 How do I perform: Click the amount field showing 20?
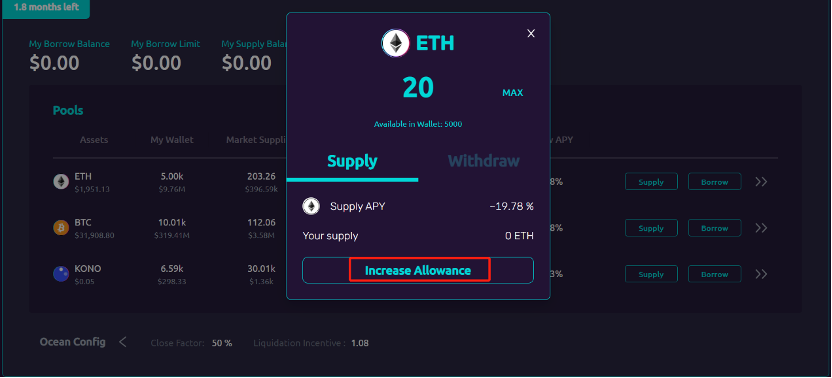(418, 88)
